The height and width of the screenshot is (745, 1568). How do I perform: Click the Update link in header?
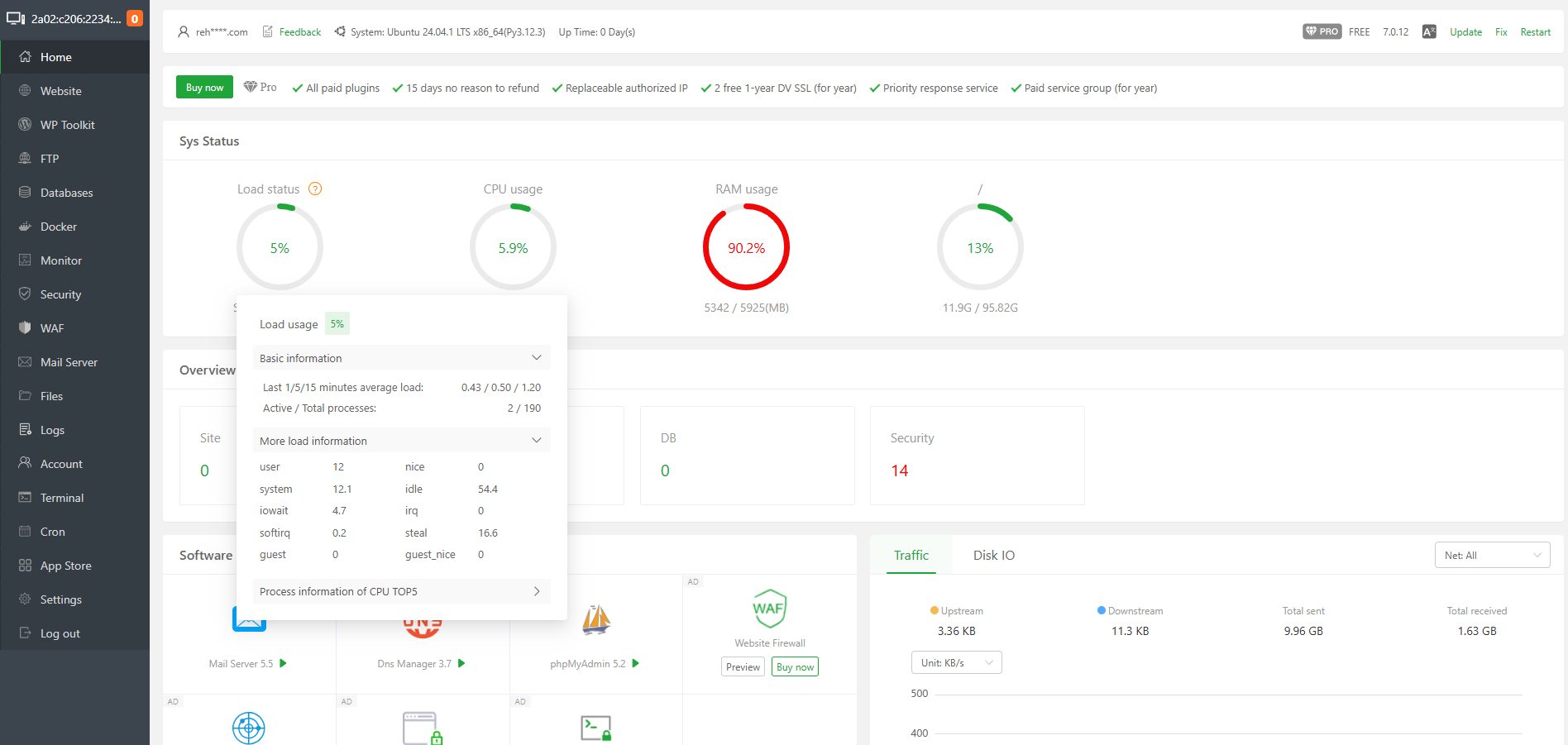tap(1465, 32)
